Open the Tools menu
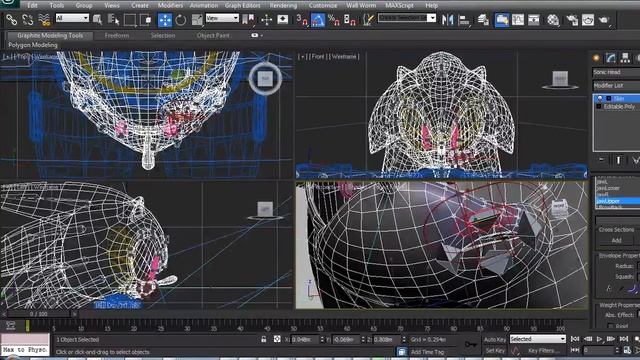The image size is (640, 360). [x=57, y=5]
